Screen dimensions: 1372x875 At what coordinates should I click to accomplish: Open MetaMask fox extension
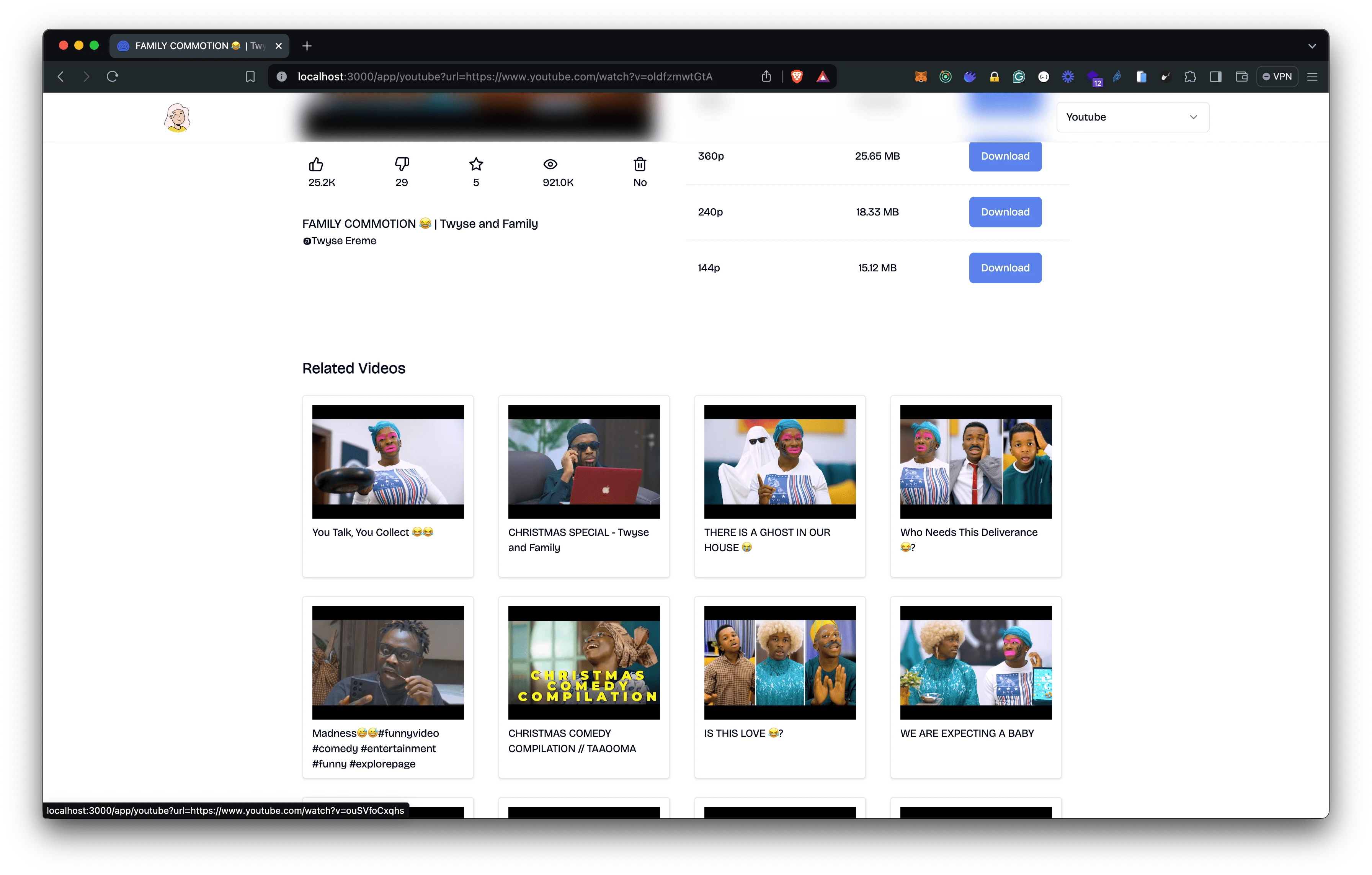click(x=921, y=76)
